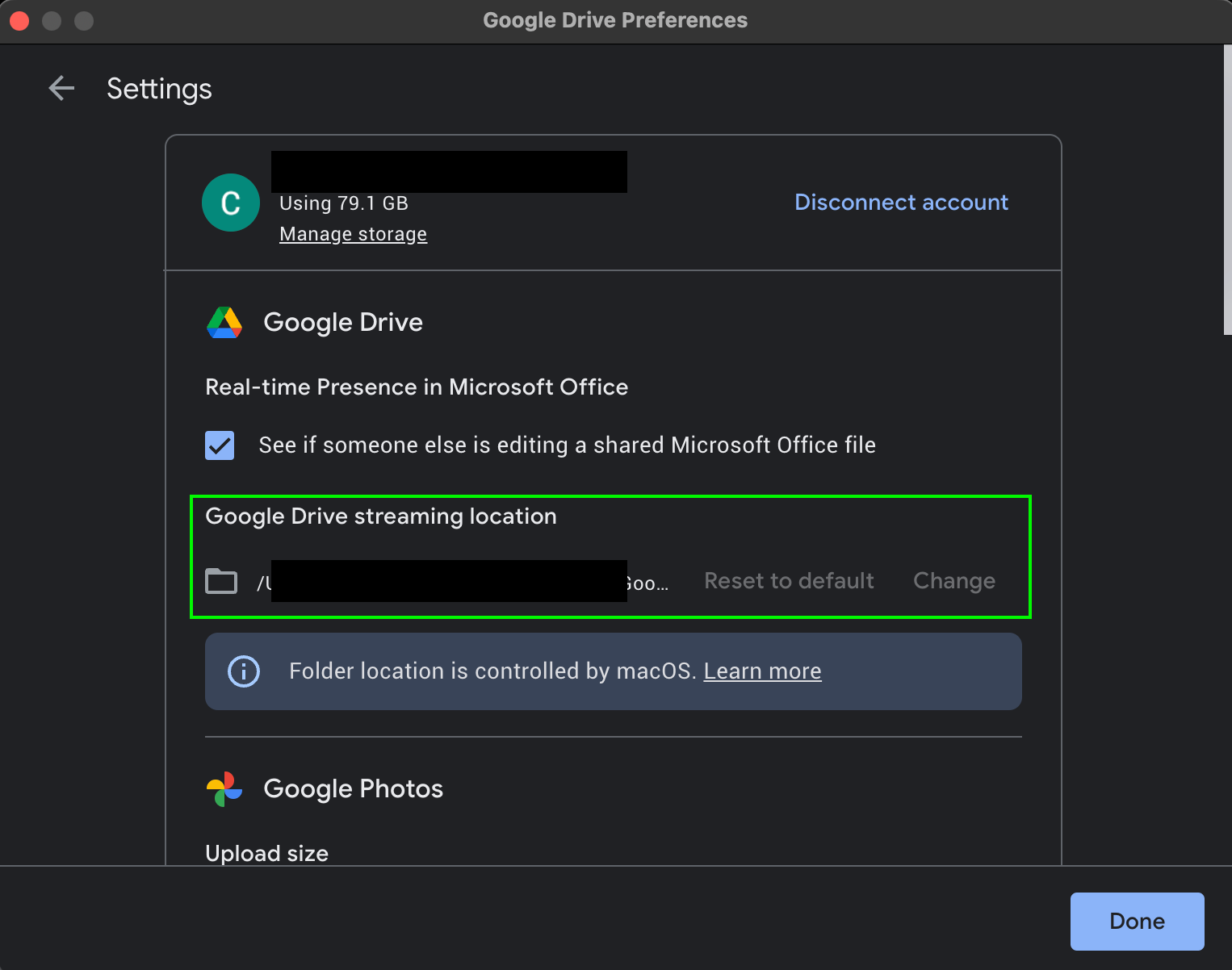This screenshot has height=970, width=1232.
Task: Click Disconnect account
Action: 900,202
